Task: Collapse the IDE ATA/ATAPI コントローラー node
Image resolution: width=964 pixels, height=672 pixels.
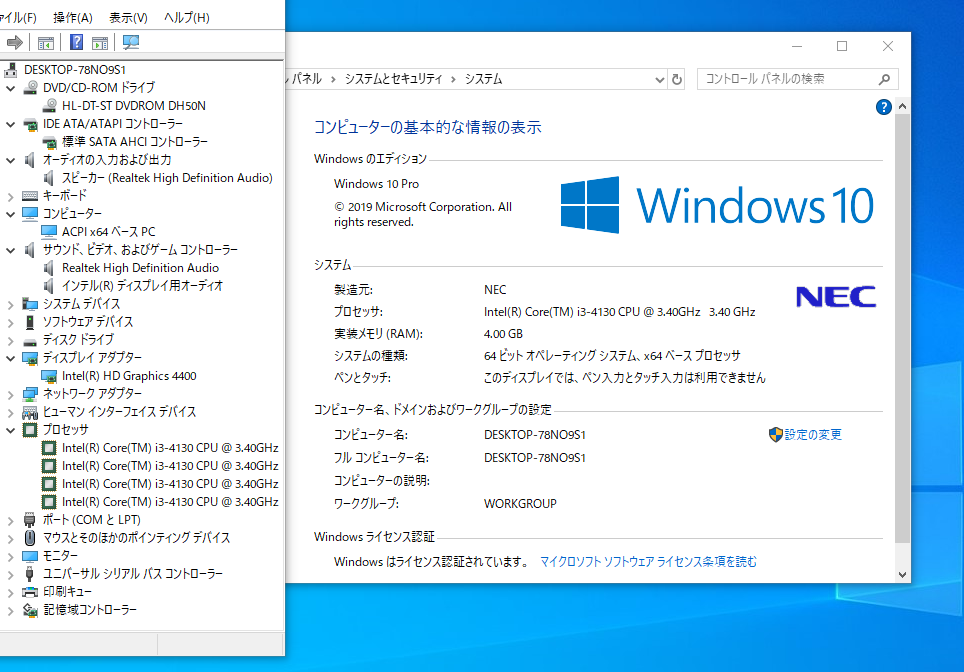Action: tap(10, 124)
